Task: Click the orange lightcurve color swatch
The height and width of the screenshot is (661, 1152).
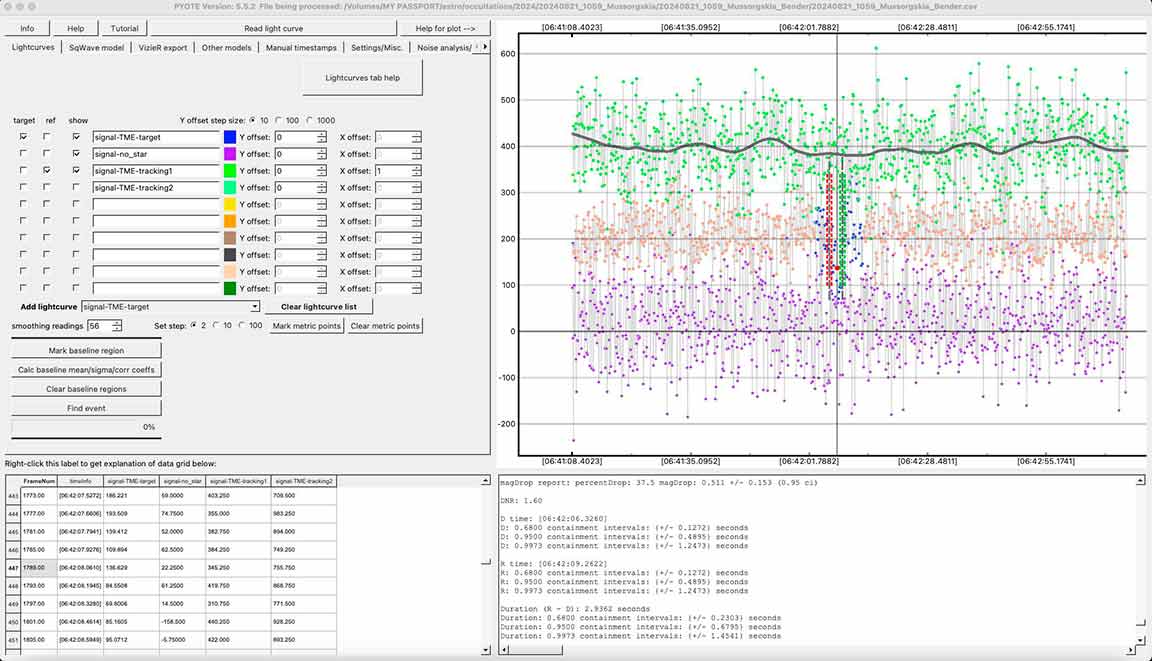Action: (230, 222)
